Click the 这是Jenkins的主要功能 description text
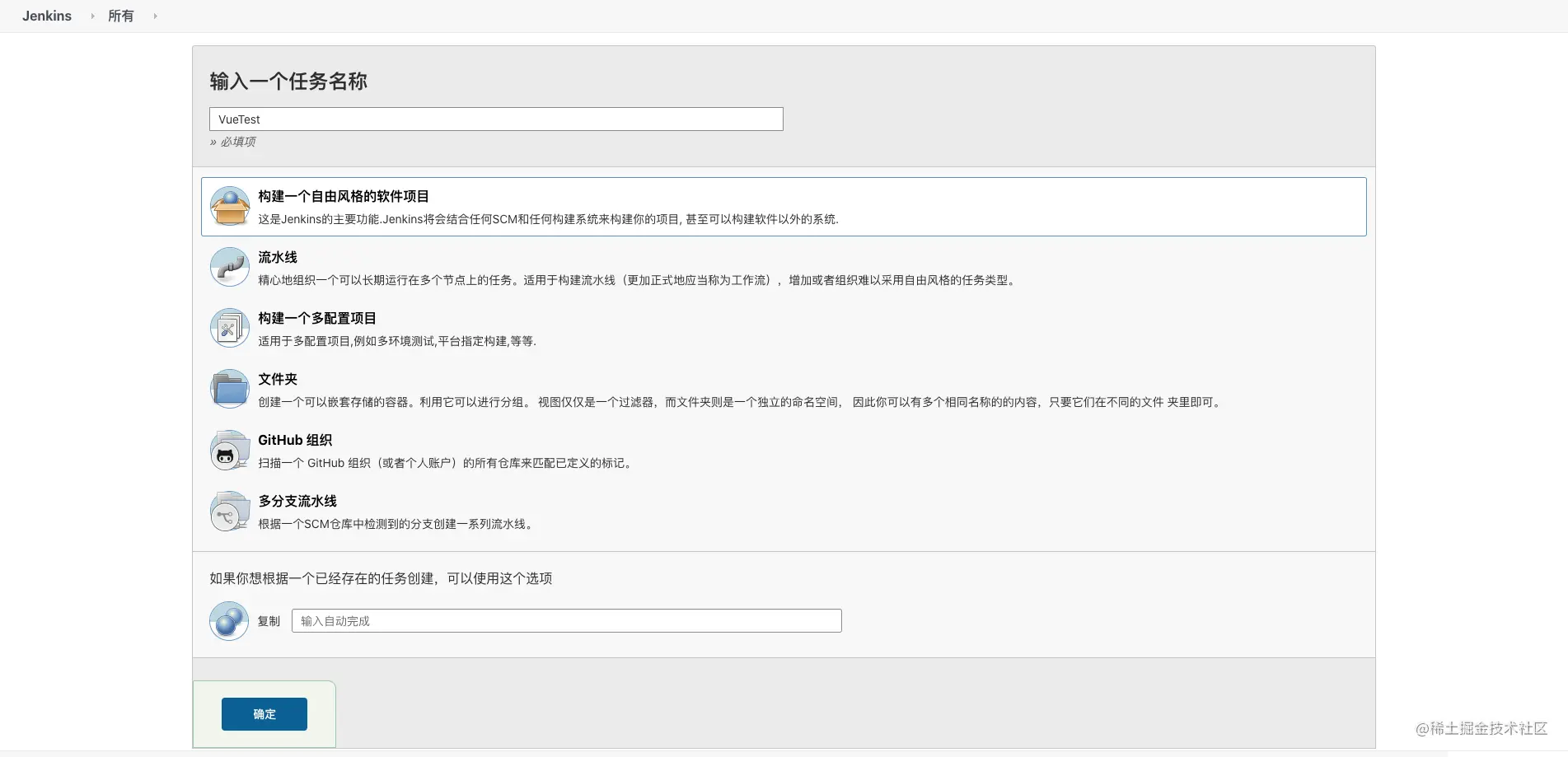The width and height of the screenshot is (1568, 757). point(548,219)
